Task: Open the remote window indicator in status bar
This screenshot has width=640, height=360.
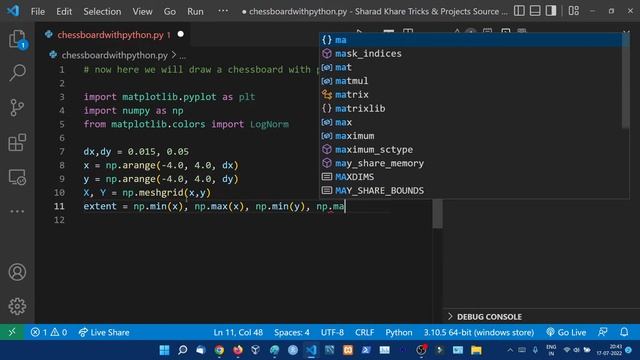Action: [x=12, y=332]
